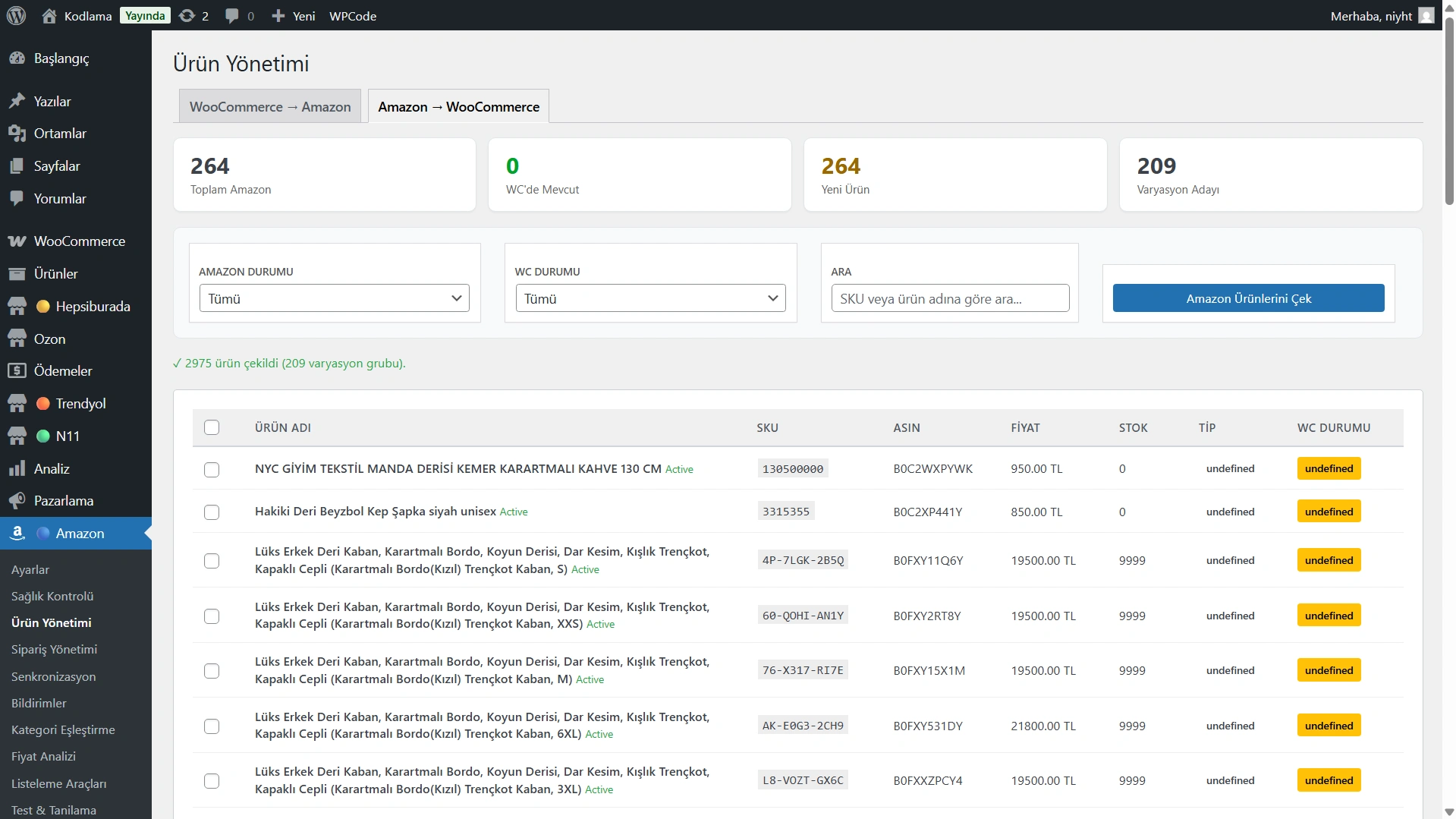
Task: Open the Kategori Eşleştirme link
Action: [63, 730]
